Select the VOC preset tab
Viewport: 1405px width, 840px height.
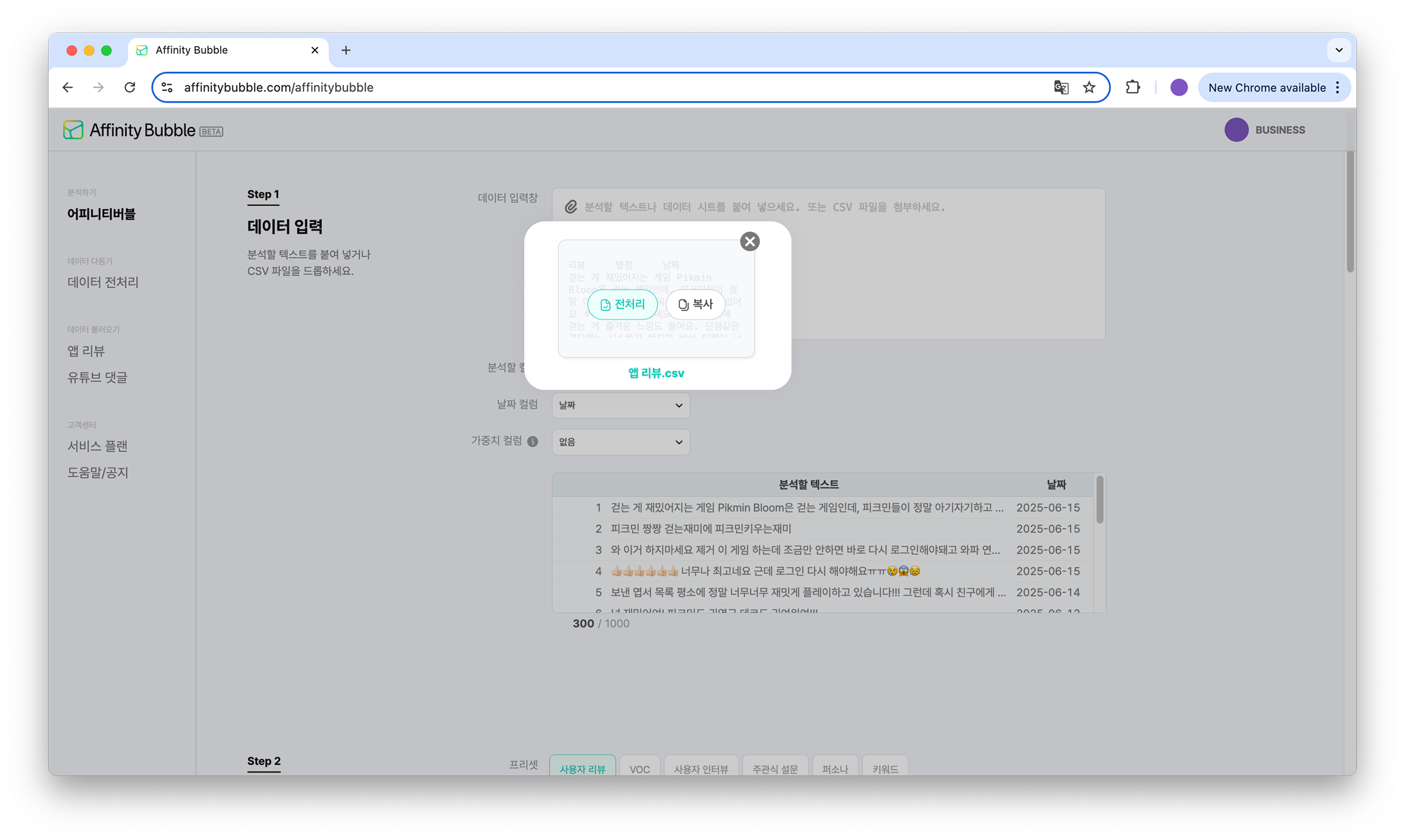(x=639, y=769)
